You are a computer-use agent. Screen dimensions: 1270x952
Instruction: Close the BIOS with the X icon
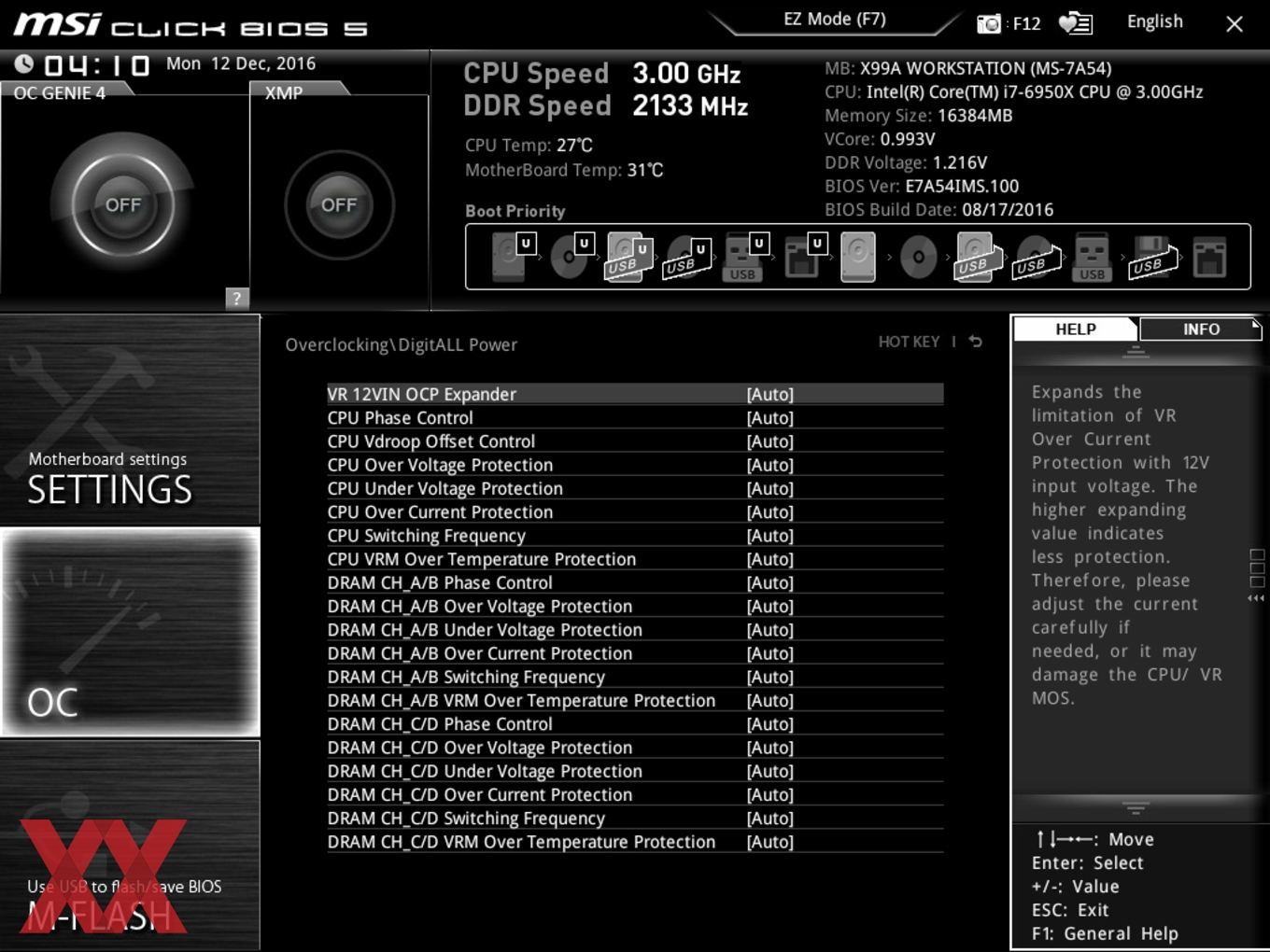[x=1235, y=24]
